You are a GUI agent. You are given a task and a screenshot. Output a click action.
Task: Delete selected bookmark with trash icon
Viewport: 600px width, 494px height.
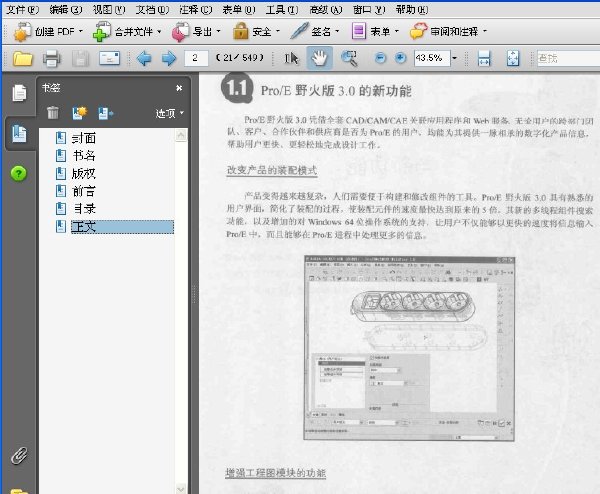tap(53, 113)
